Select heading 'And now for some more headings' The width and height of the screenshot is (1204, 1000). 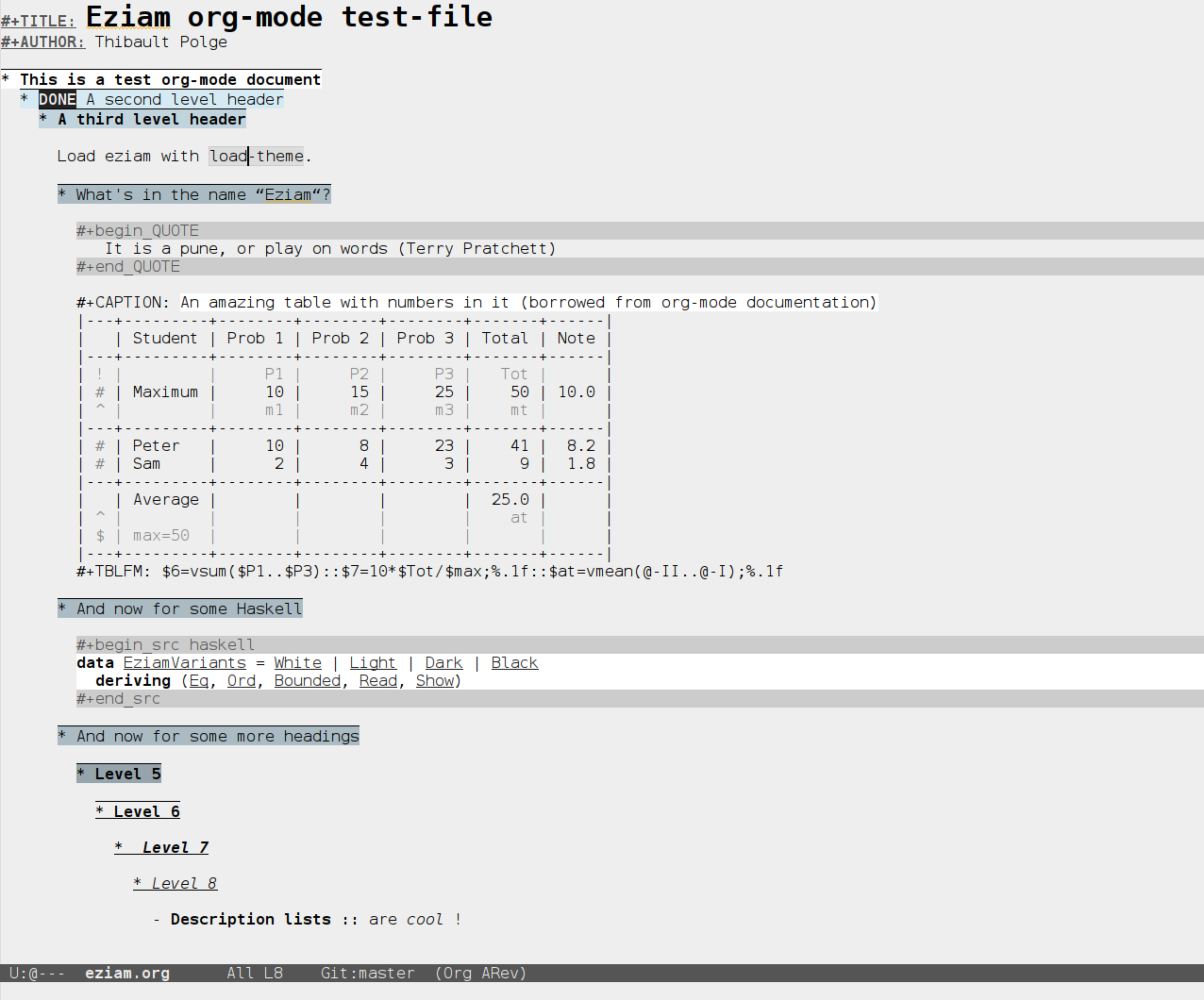pyautogui.click(x=218, y=737)
